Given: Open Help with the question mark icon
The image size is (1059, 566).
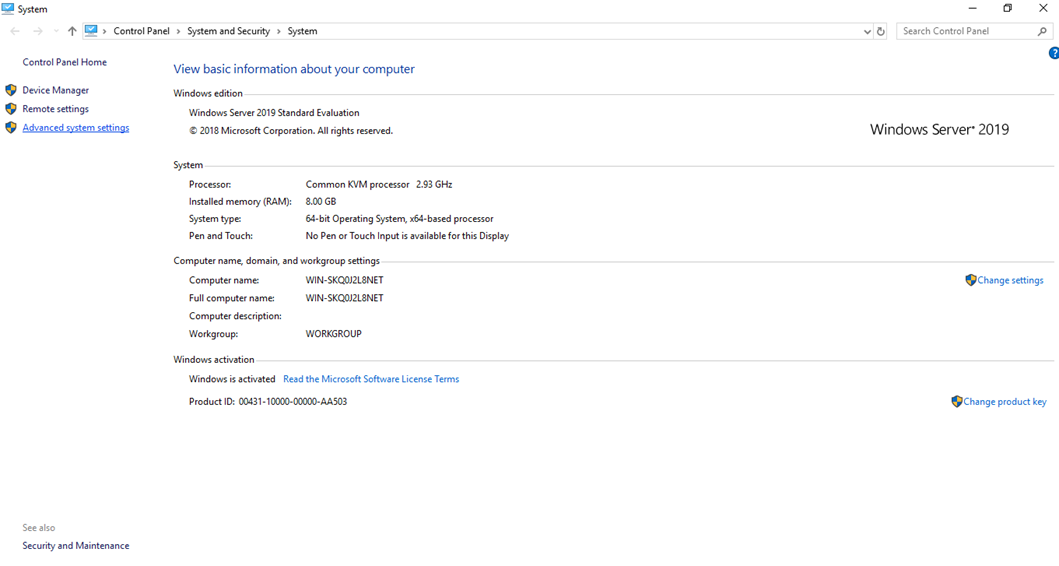Looking at the screenshot, I should point(1054,53).
